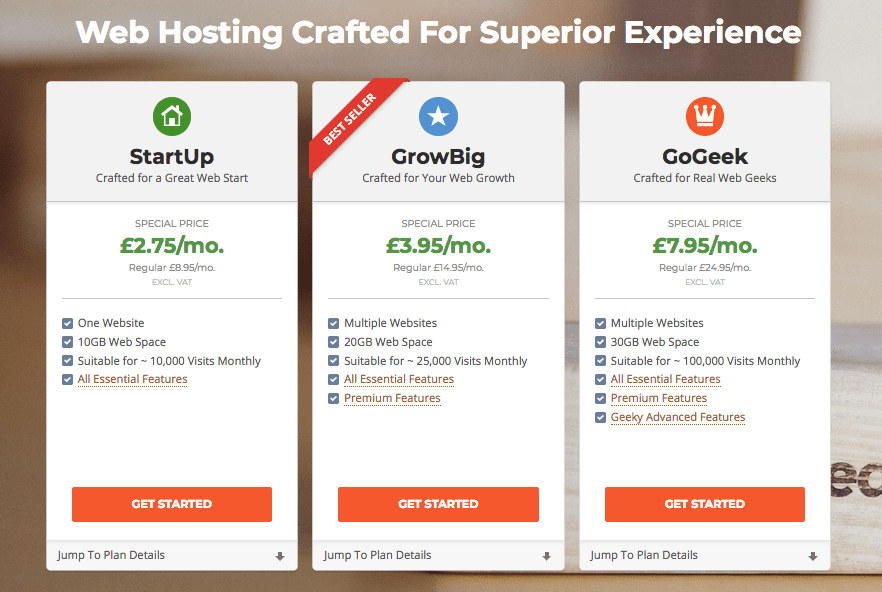Open Premium Features link under GrowBig
This screenshot has height=592, width=882.
coord(392,398)
